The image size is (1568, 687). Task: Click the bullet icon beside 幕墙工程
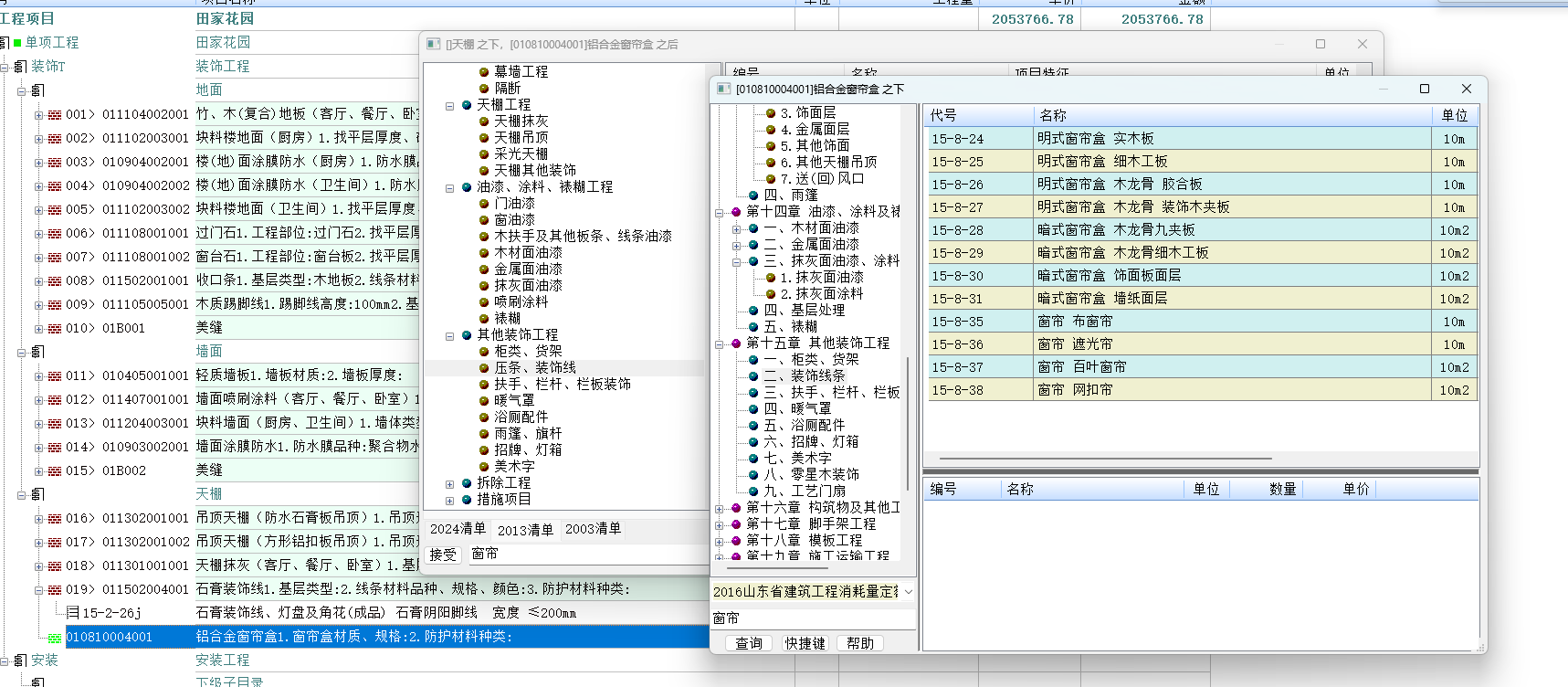484,71
